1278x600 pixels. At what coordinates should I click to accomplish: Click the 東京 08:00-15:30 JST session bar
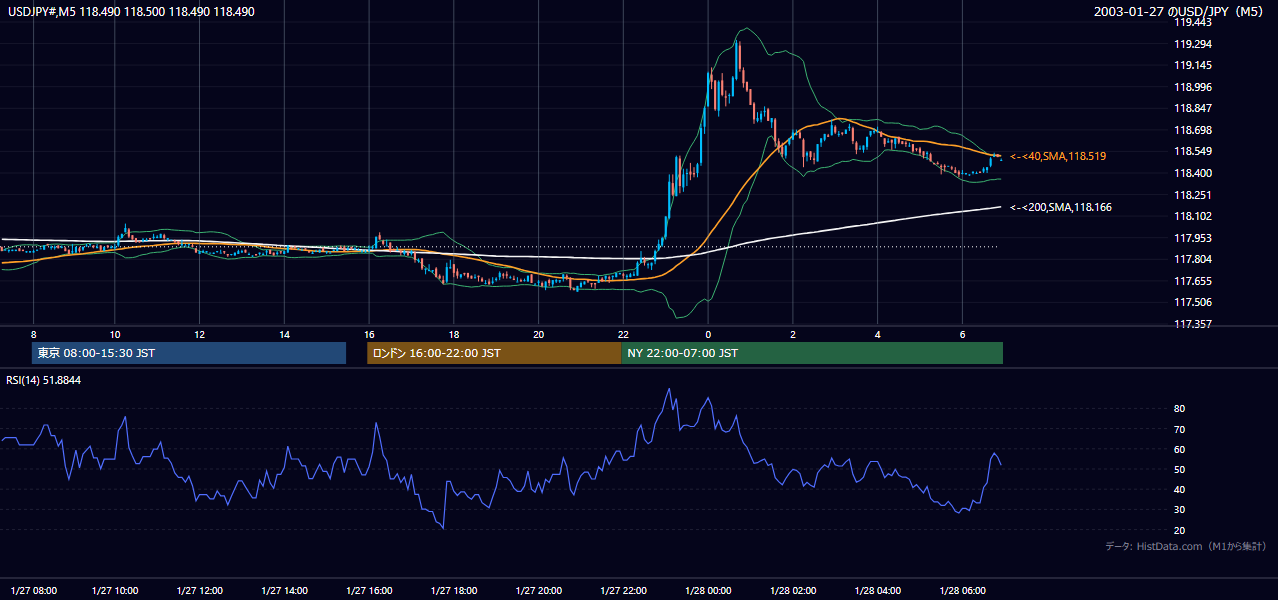point(189,353)
